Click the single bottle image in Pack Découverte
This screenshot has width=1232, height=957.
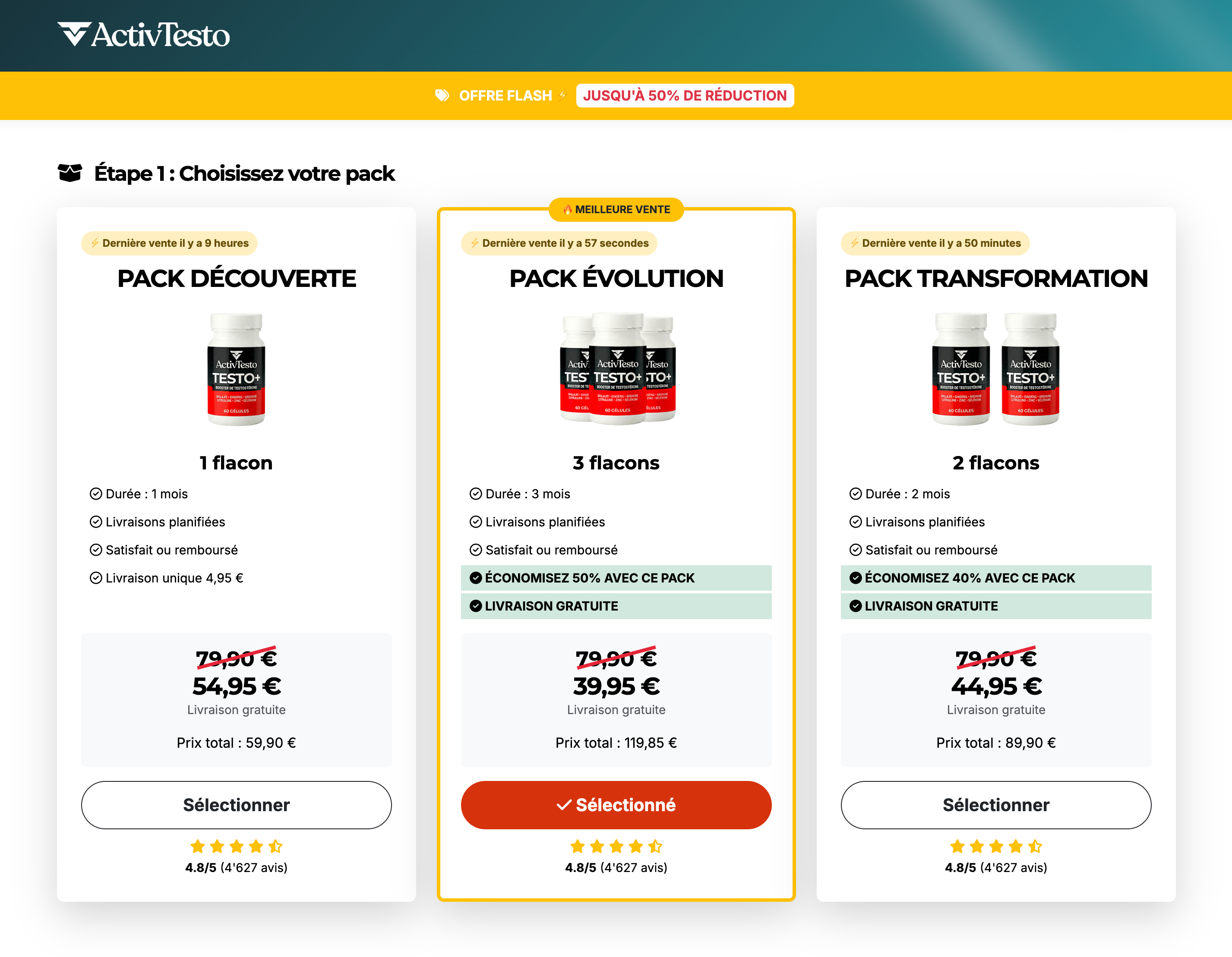237,369
